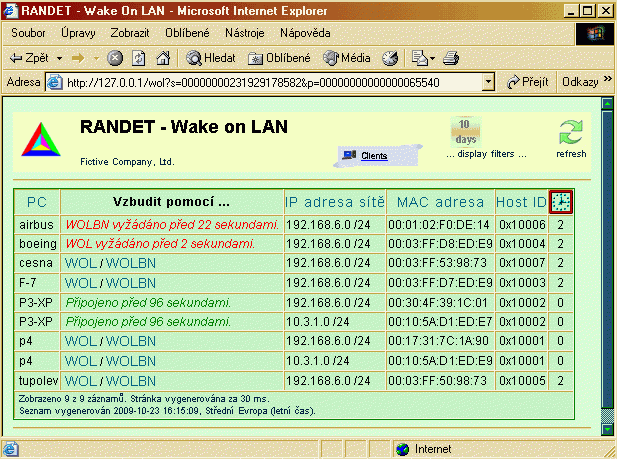Click WOL link in F-7 row
Viewport: 617px width, 459px height.
click(81, 283)
